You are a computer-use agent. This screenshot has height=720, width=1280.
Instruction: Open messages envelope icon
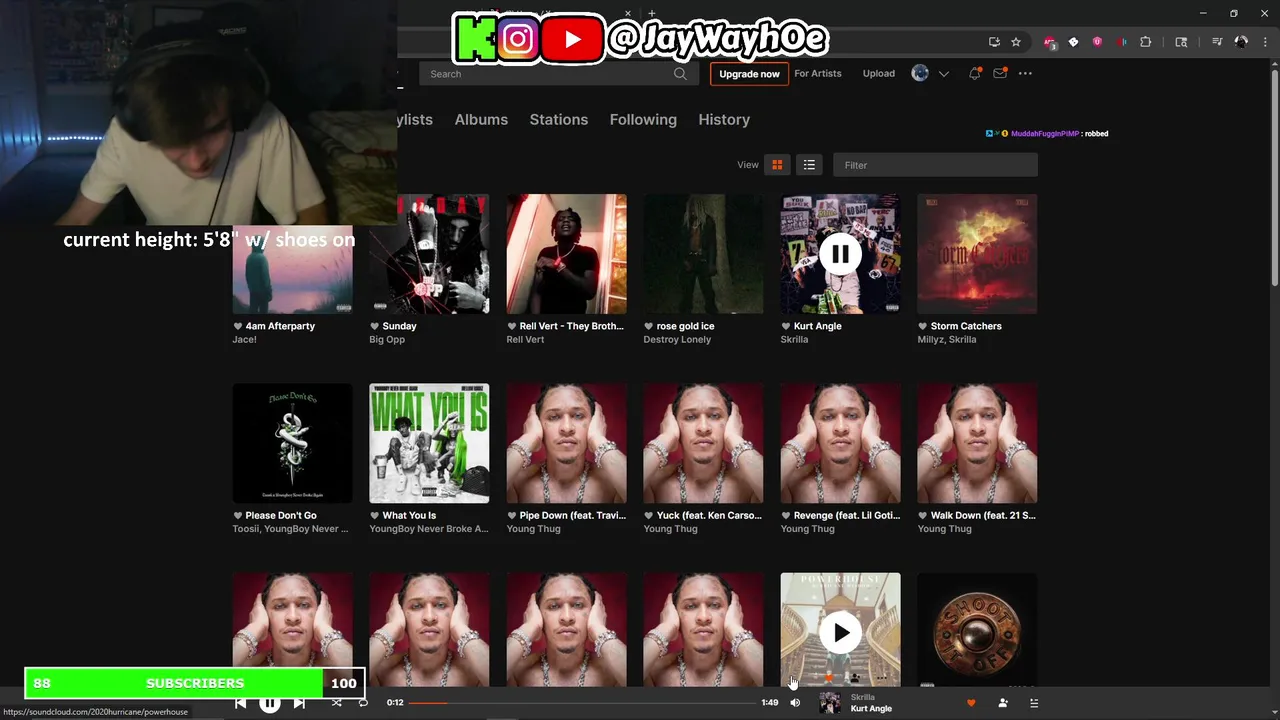tap(999, 73)
